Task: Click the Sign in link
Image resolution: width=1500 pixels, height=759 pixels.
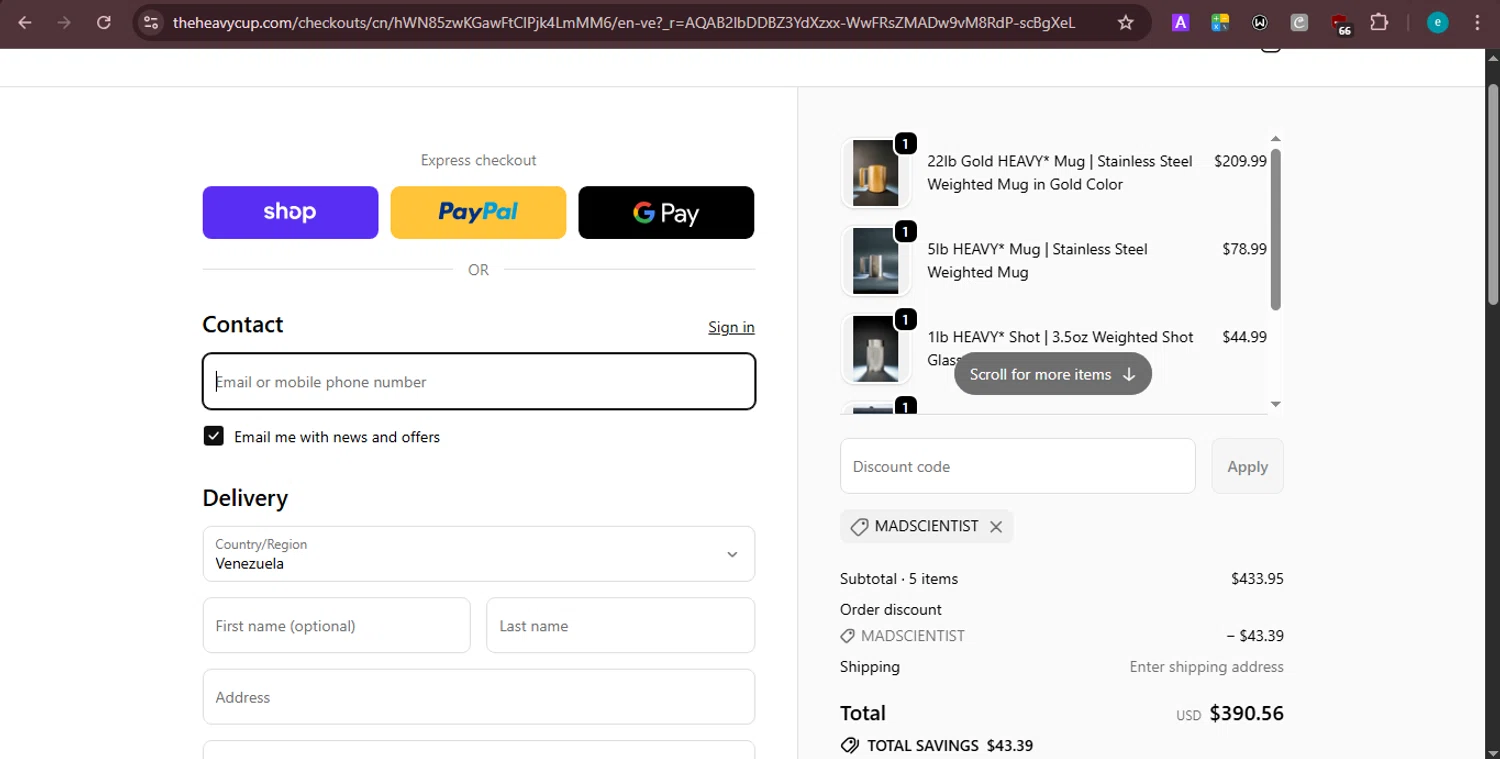Action: click(731, 327)
